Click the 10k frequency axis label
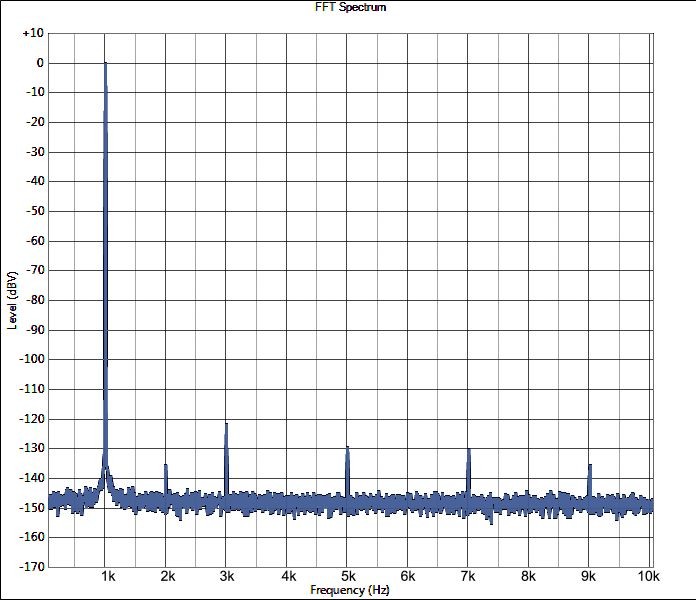Image resolution: width=696 pixels, height=600 pixels. click(649, 576)
